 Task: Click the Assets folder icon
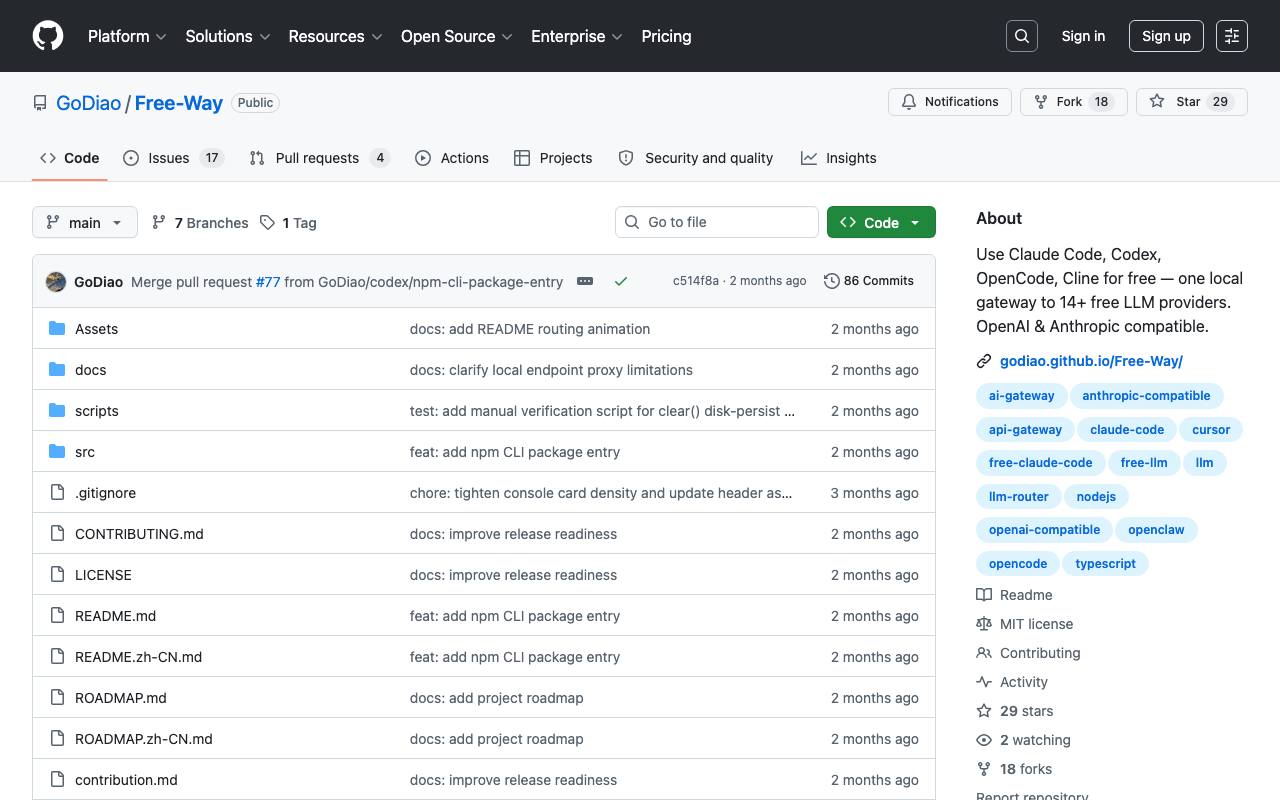point(57,328)
